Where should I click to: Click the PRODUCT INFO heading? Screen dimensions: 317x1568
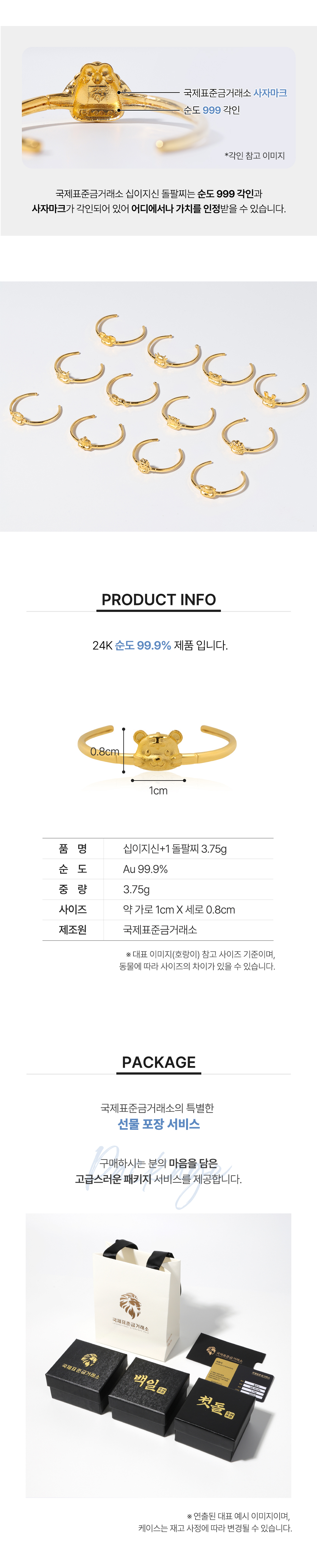pos(159,600)
